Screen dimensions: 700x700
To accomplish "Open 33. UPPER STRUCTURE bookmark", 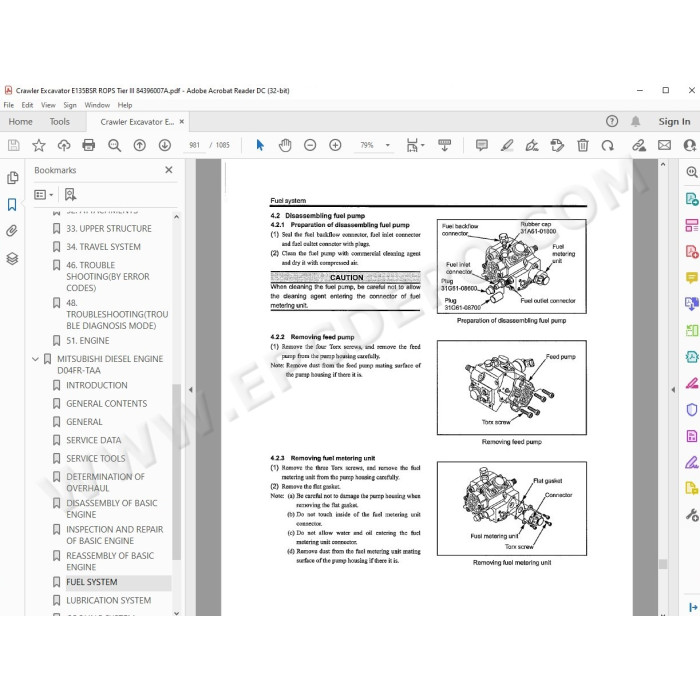I will click(x=109, y=229).
